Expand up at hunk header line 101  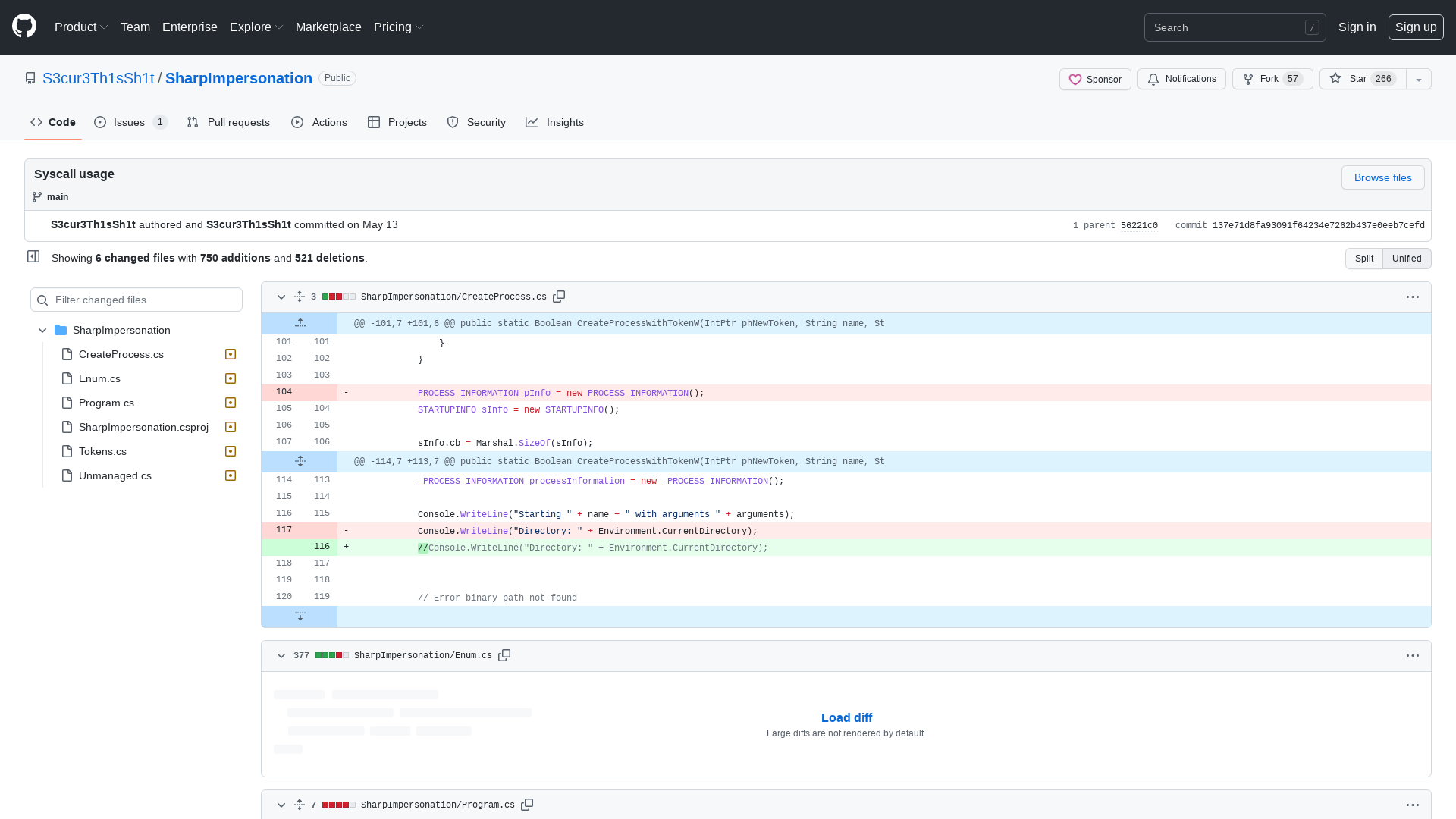click(300, 323)
